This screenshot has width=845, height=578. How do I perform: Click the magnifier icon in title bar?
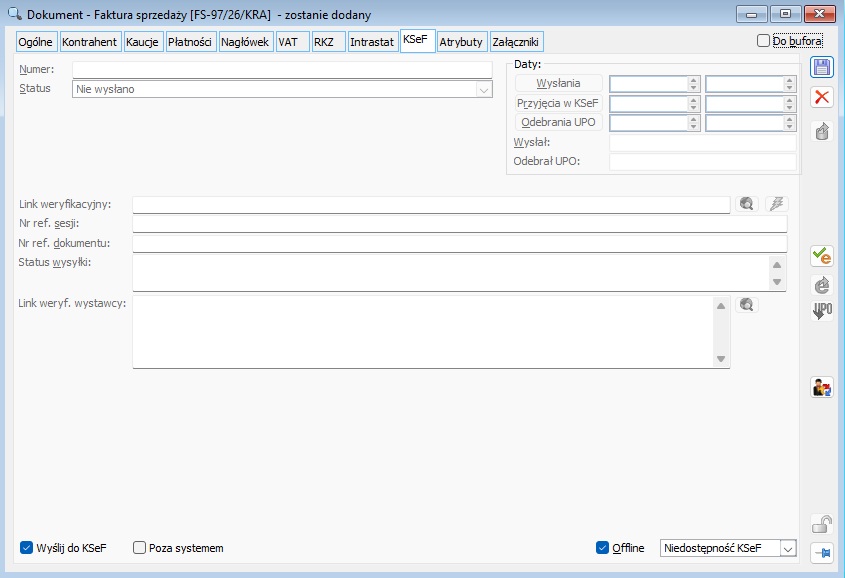[15, 14]
